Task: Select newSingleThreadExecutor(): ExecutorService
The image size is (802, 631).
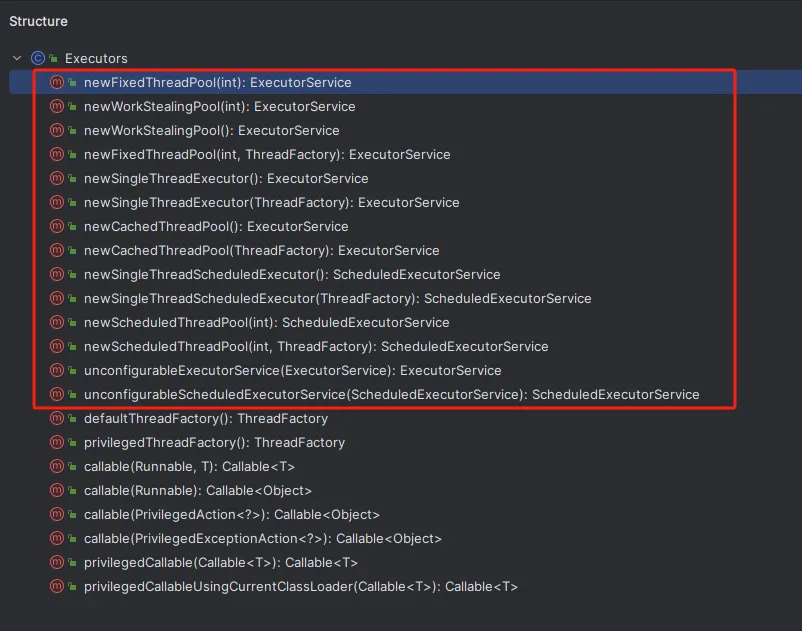Action: 226,178
